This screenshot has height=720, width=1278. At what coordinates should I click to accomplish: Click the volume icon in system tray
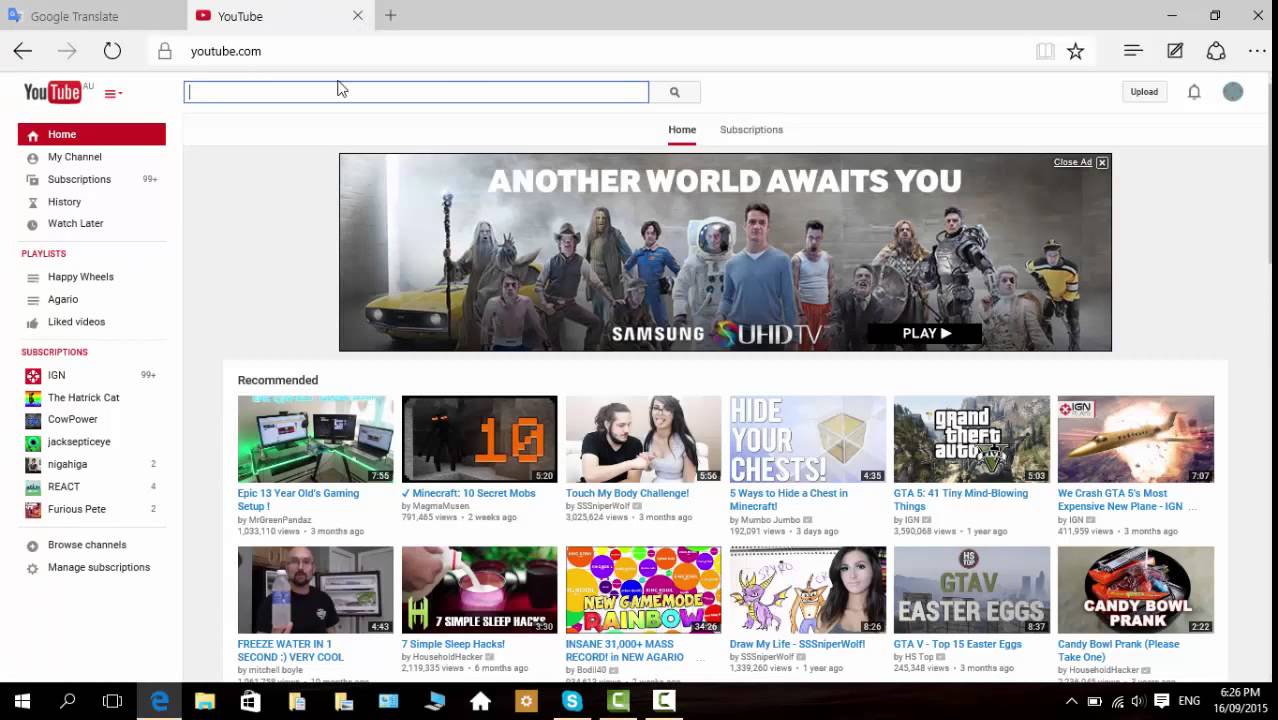click(x=1139, y=702)
